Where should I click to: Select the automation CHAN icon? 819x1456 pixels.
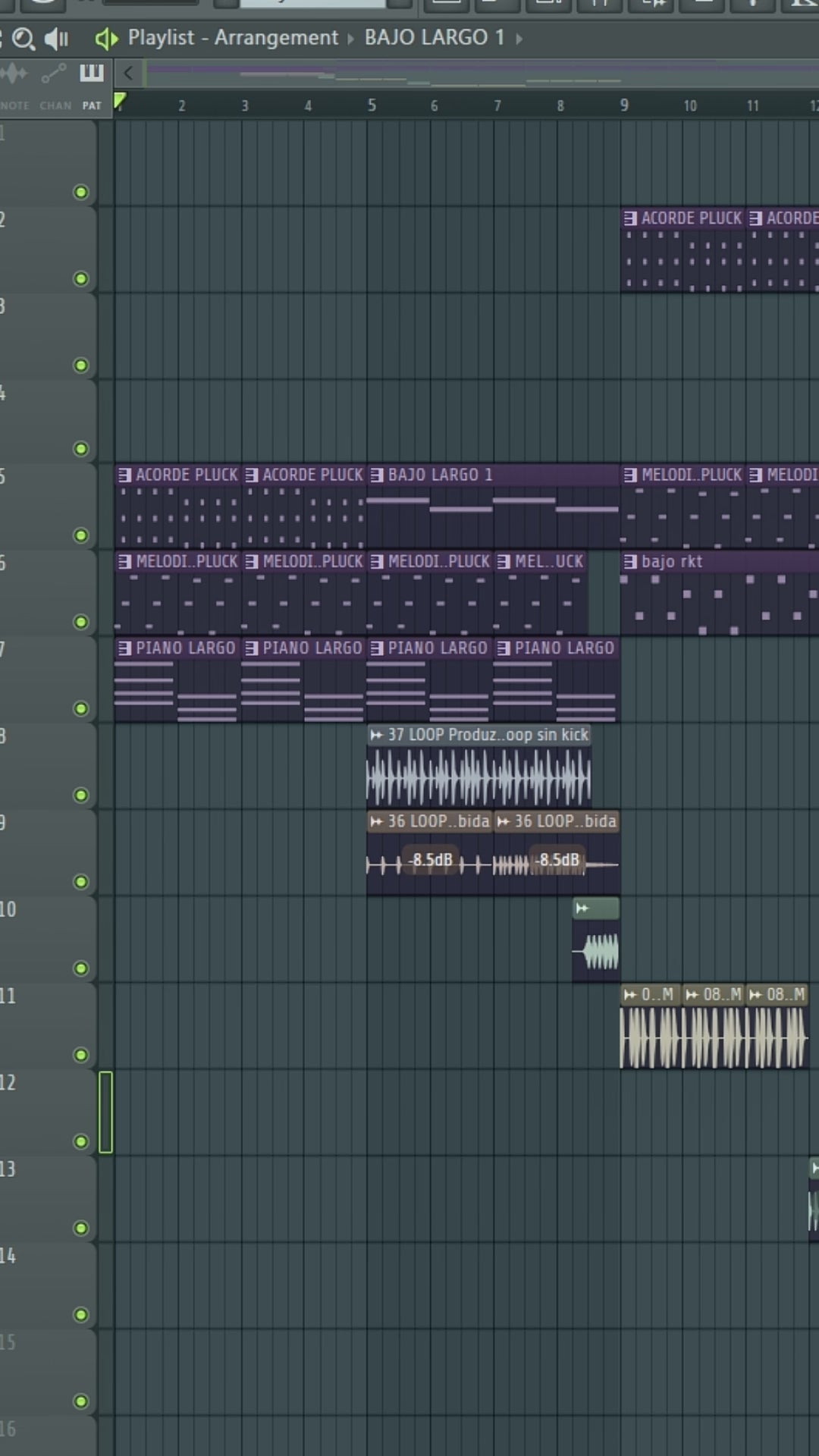click(54, 74)
